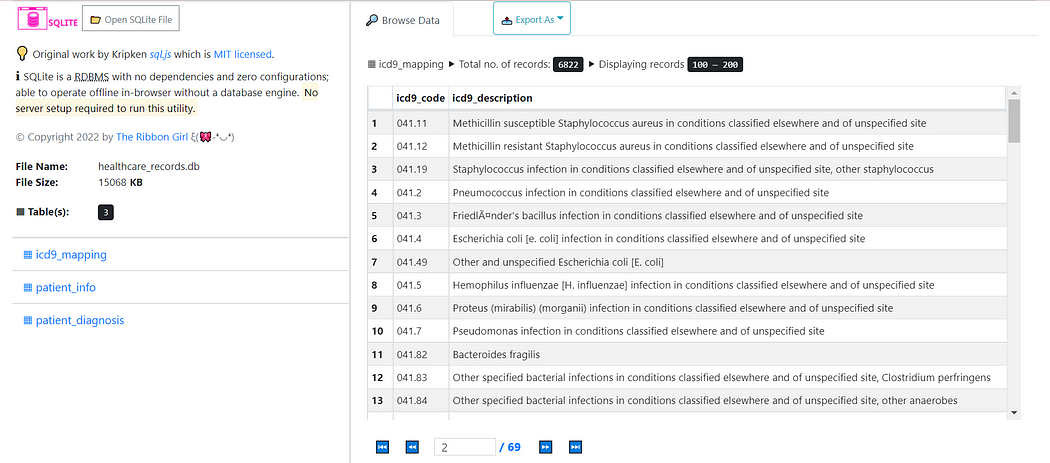Select the patient_diagnosis table
Image resolution: width=1050 pixels, height=463 pixels.
pos(80,320)
